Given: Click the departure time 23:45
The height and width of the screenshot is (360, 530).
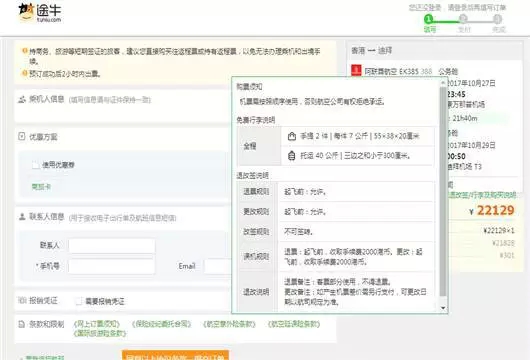Looking at the screenshot, I should (456, 94).
